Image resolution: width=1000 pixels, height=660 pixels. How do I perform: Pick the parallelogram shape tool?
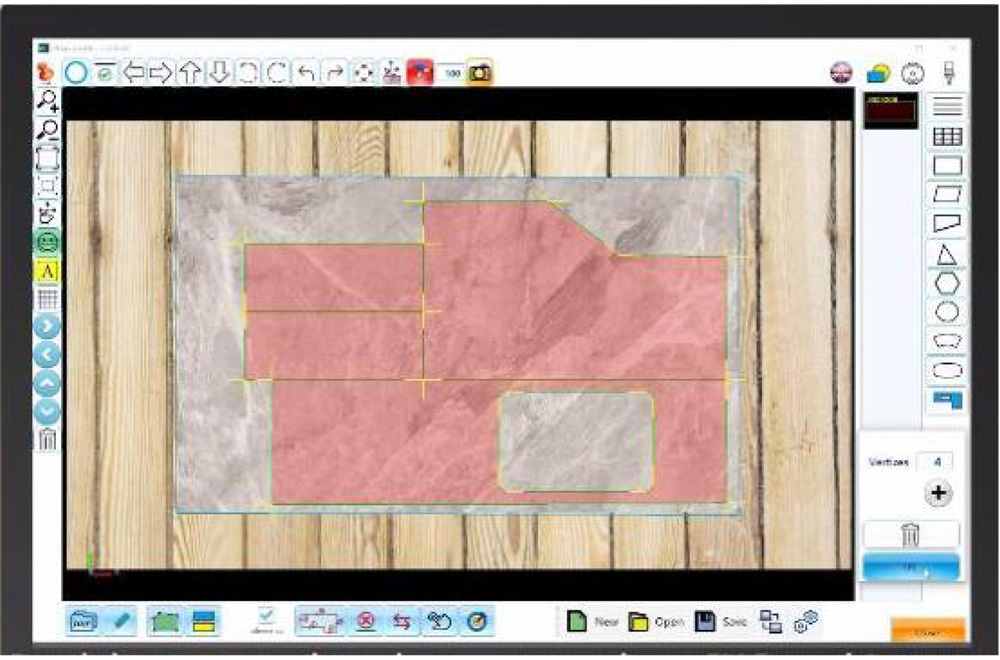click(946, 194)
